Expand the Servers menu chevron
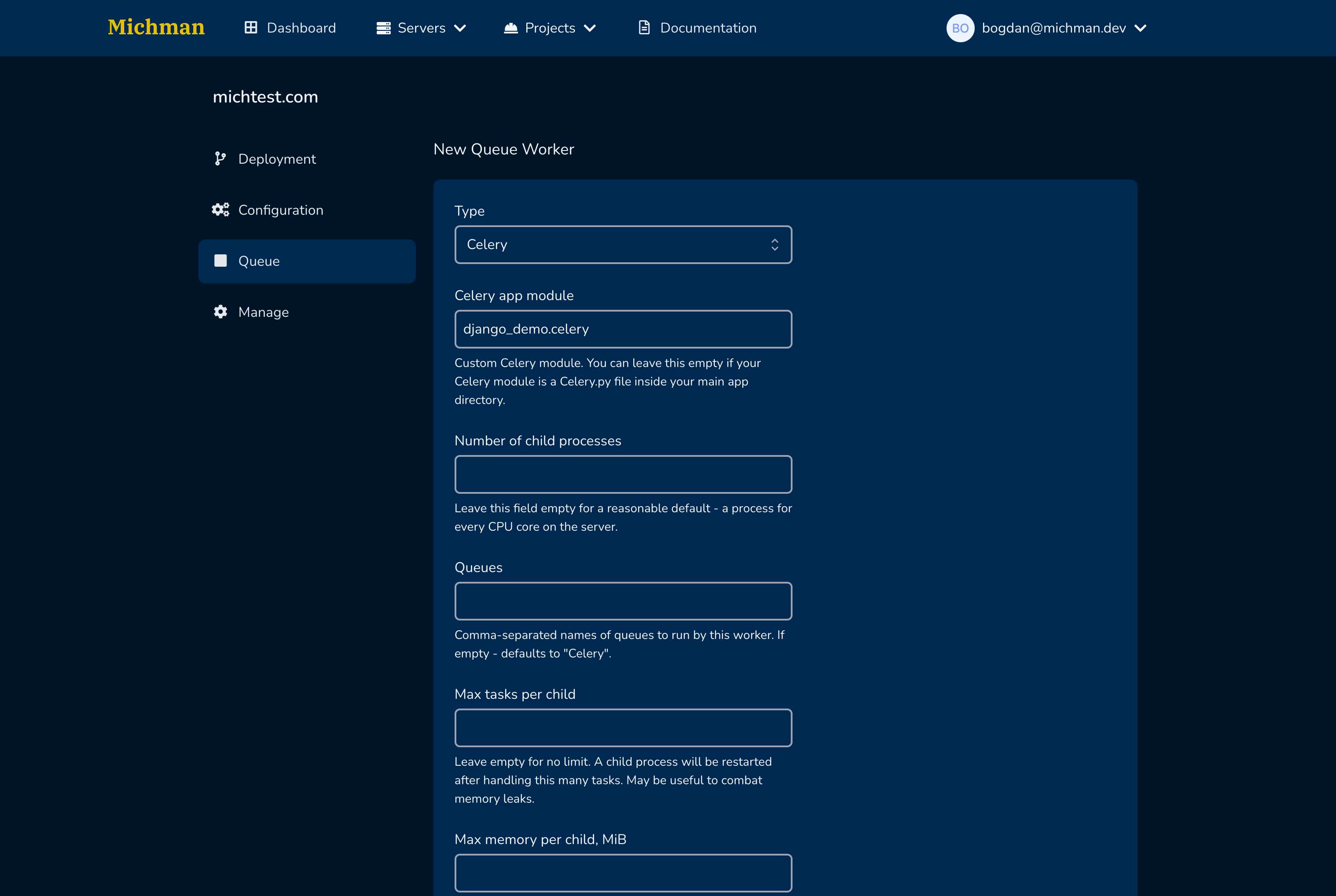This screenshot has height=896, width=1336. [460, 28]
